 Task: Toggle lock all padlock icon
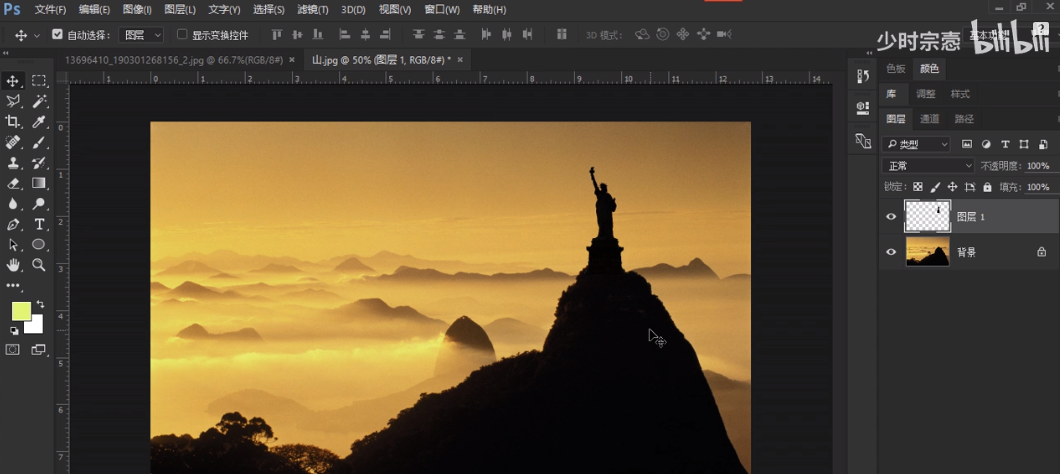[987, 187]
